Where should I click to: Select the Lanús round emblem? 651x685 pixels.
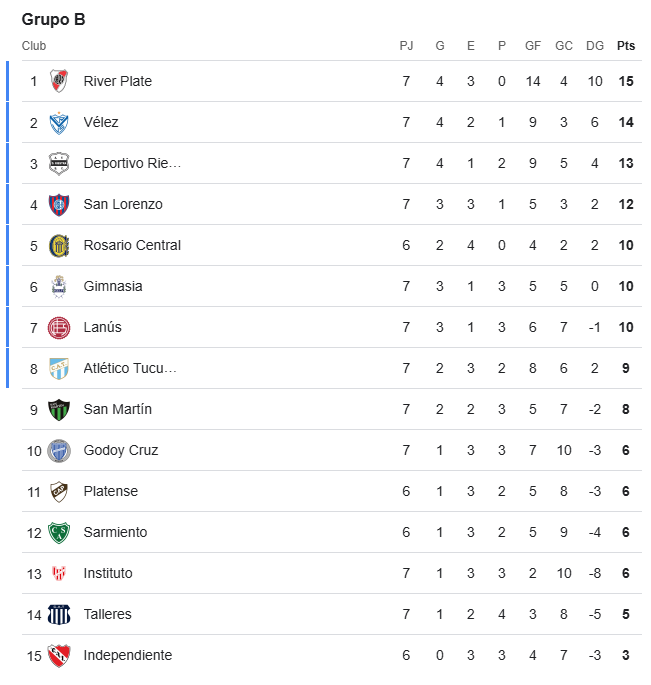[x=59, y=328]
